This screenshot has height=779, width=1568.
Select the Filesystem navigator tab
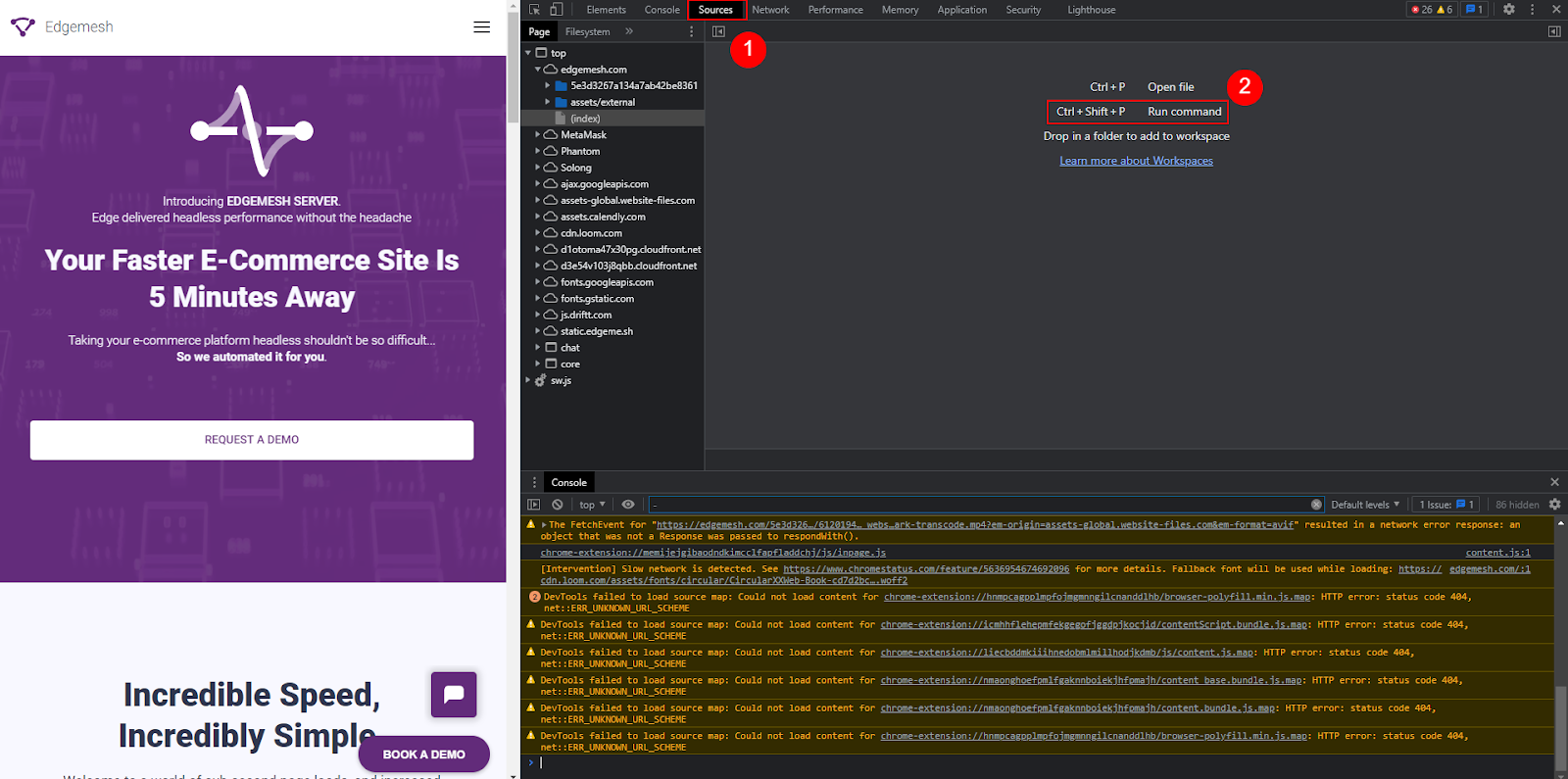click(587, 31)
